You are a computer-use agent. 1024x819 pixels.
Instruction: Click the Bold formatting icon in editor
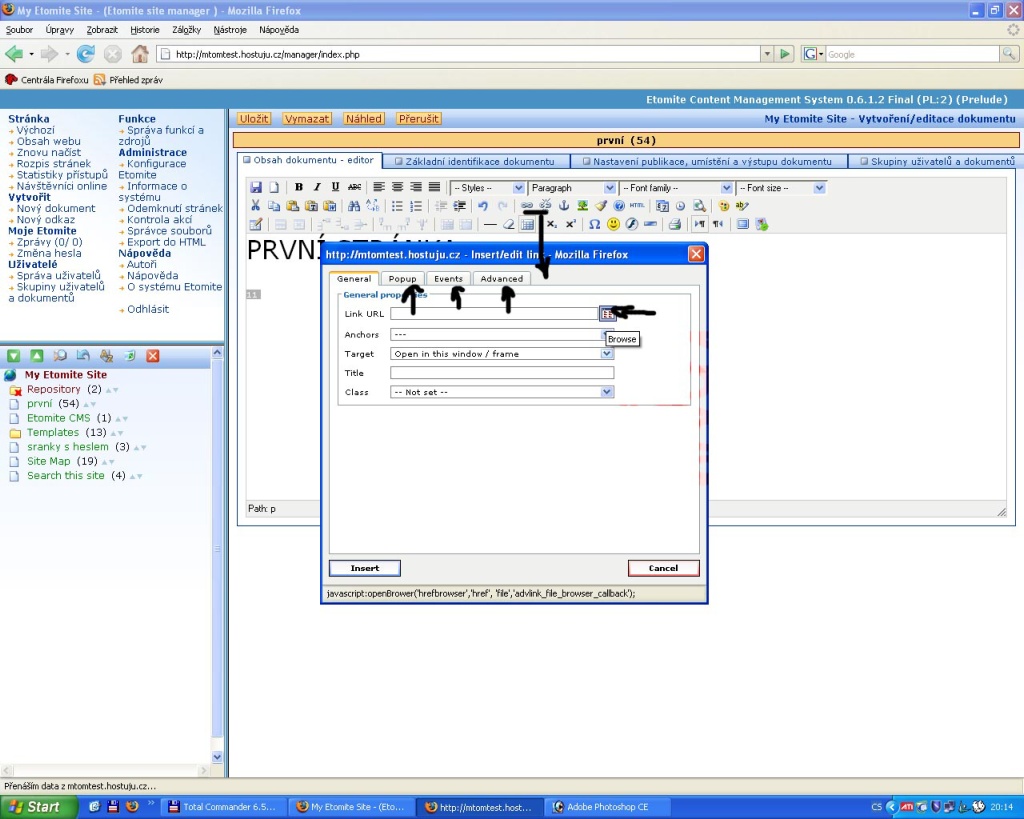[299, 187]
